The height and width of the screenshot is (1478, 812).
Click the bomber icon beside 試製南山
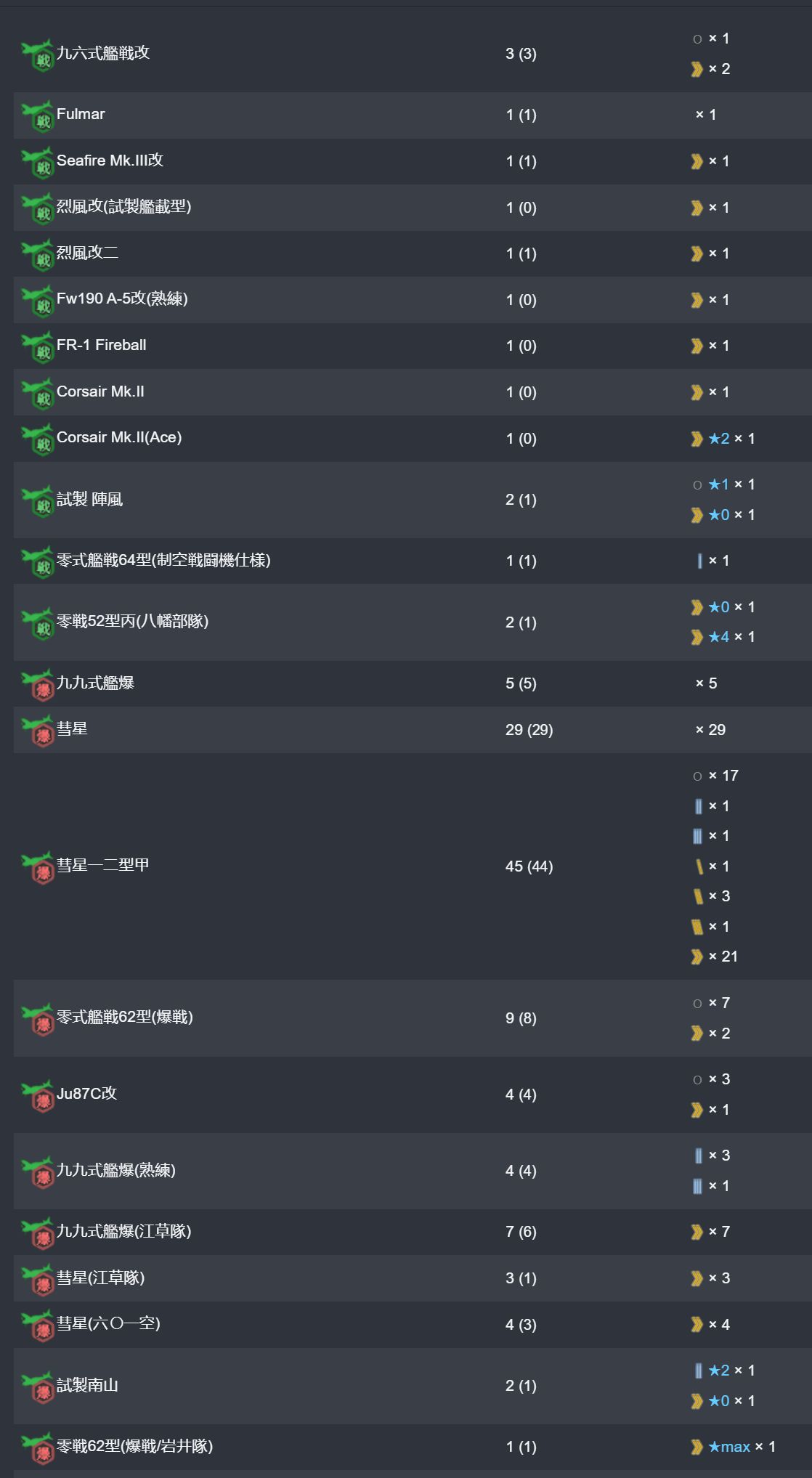[x=38, y=1387]
